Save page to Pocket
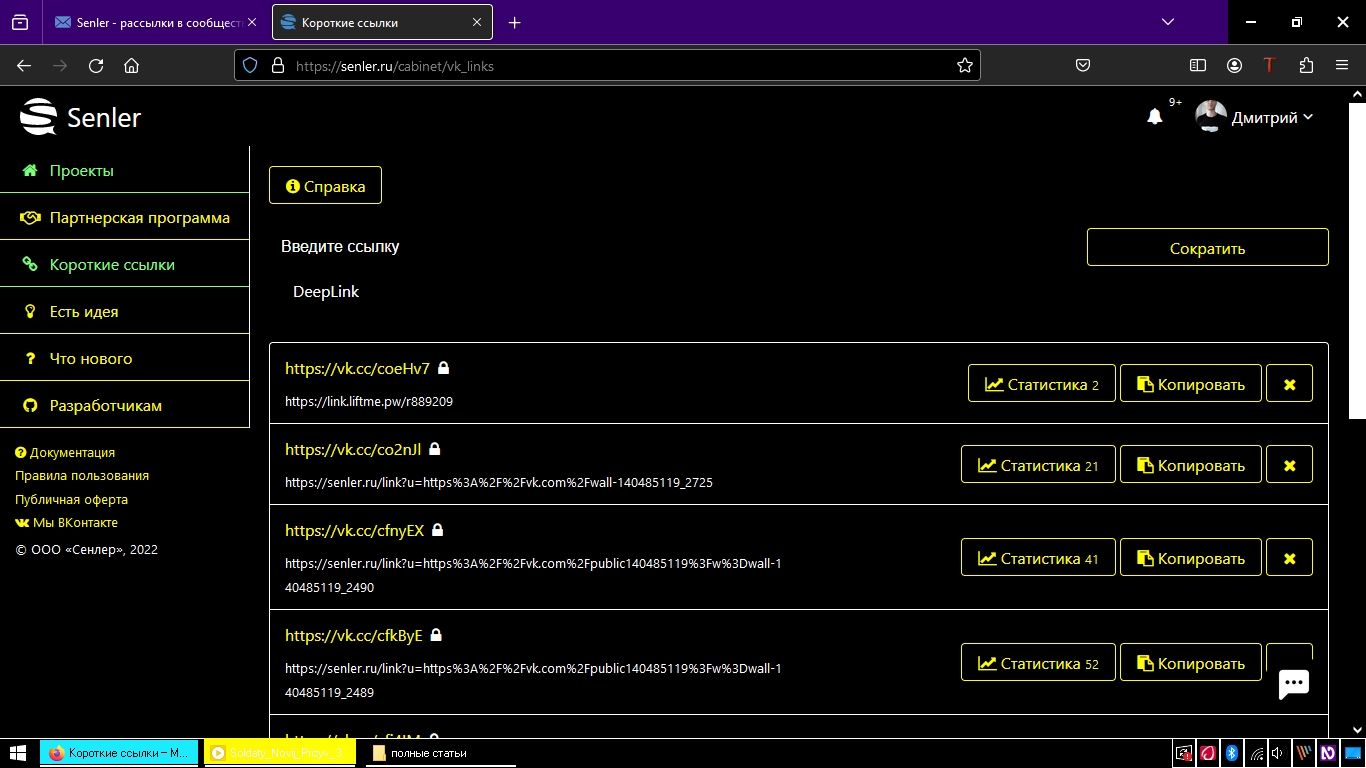 tap(1083, 66)
